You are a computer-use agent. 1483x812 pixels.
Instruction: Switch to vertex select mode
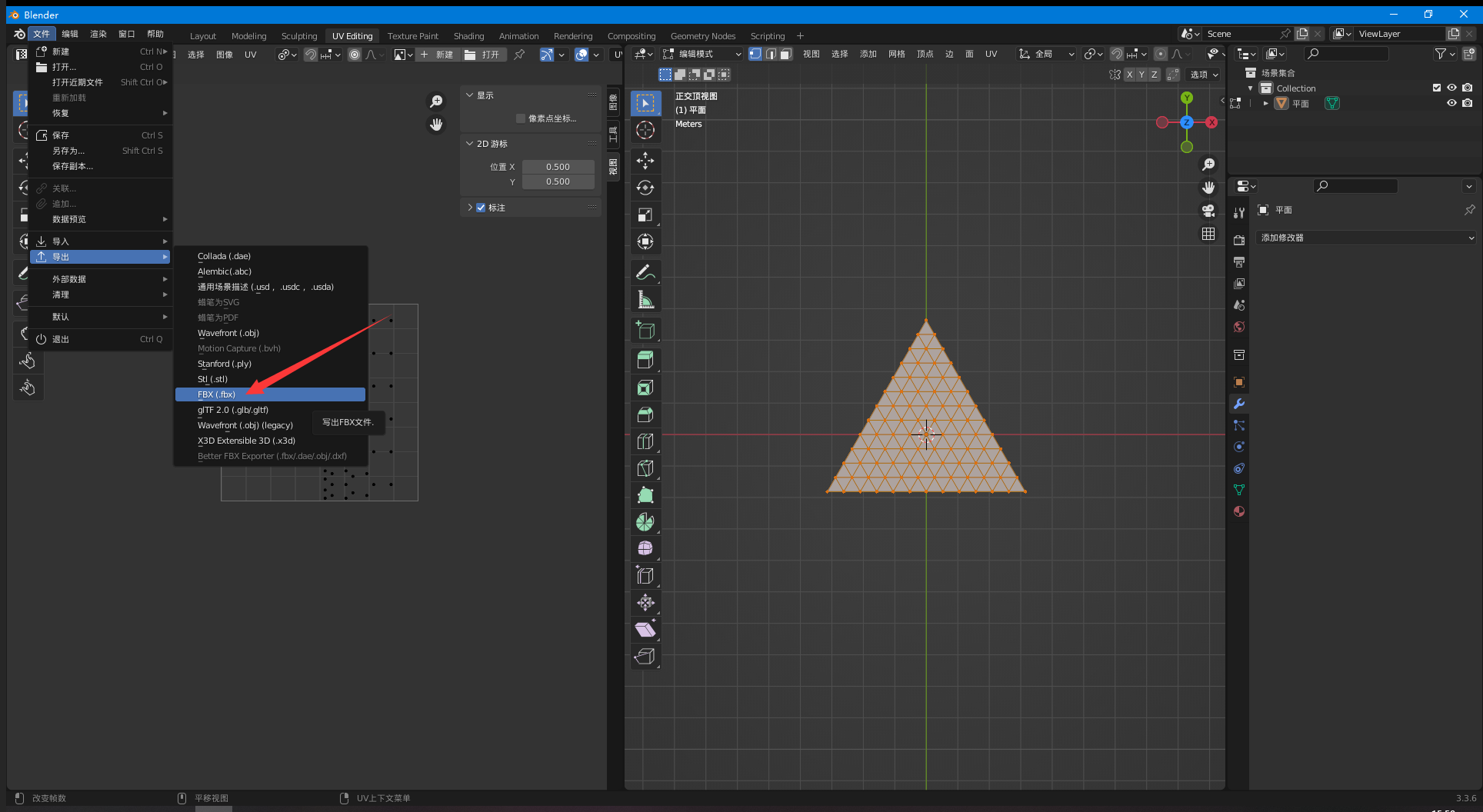click(x=755, y=54)
